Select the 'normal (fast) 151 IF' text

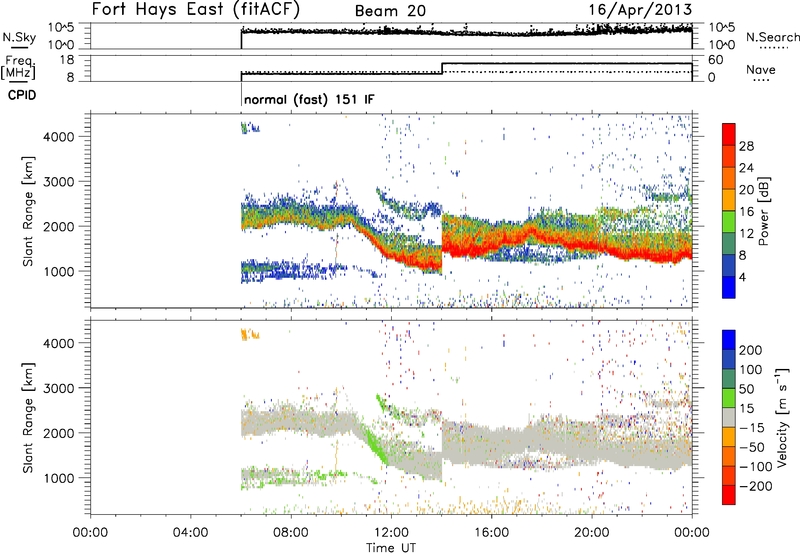(309, 99)
